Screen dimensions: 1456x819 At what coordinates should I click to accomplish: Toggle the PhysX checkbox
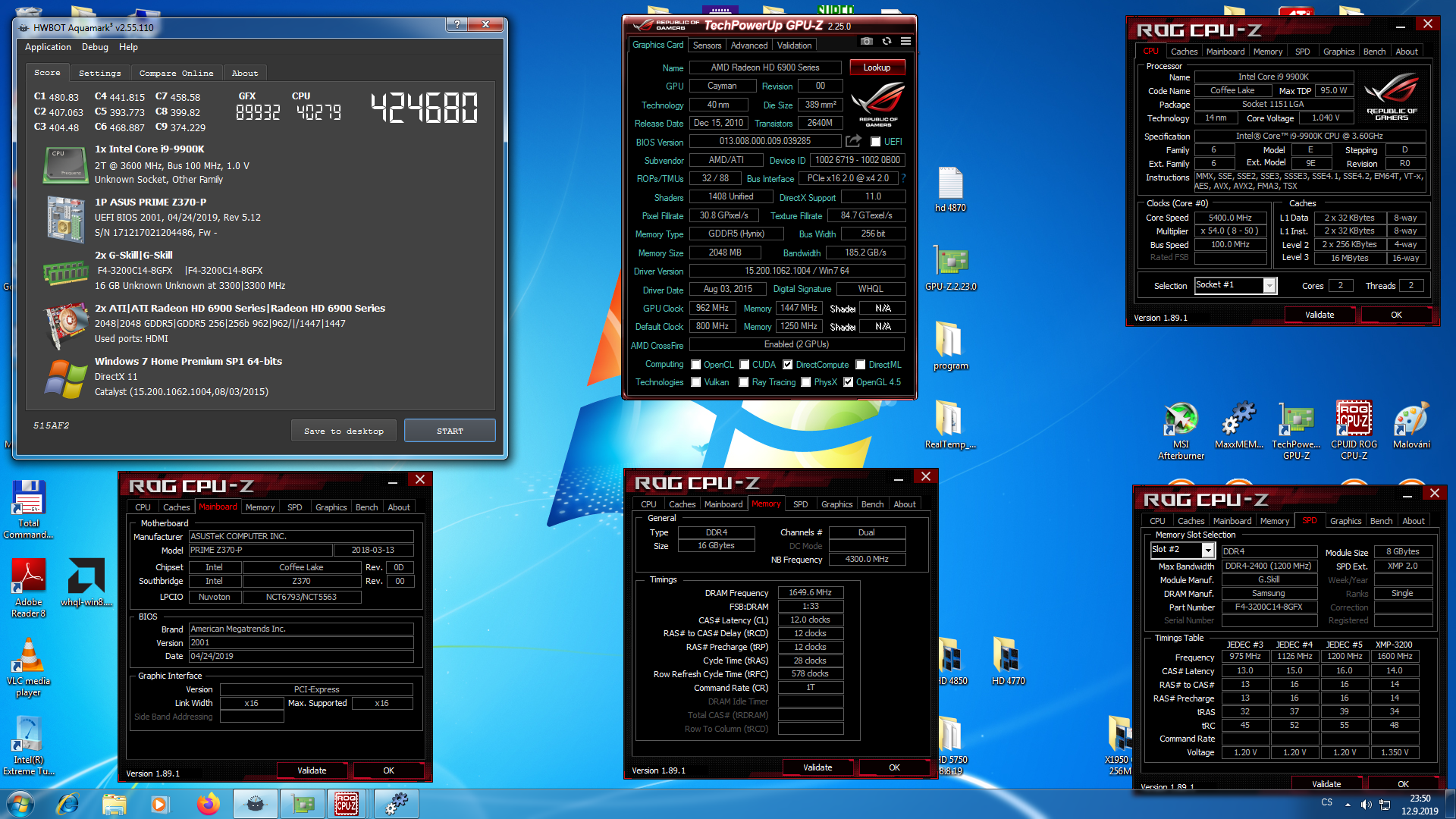(806, 382)
